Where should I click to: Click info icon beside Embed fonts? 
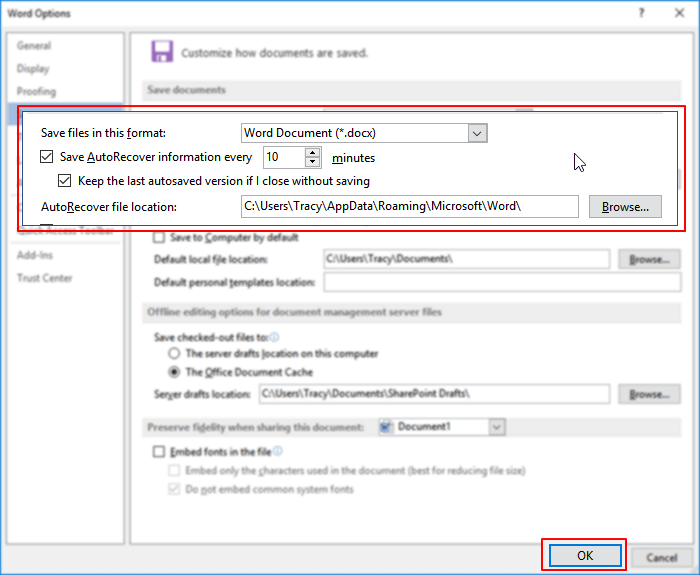pyautogui.click(x=278, y=451)
